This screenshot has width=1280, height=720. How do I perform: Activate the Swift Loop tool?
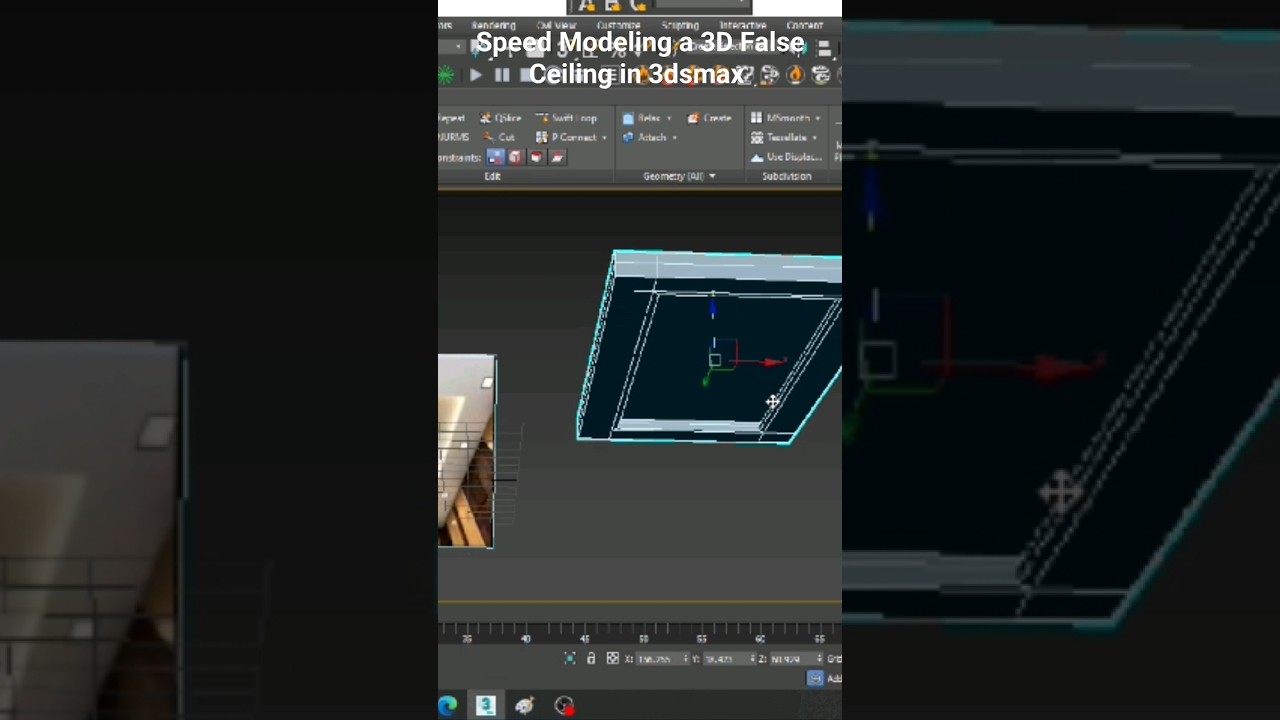pos(567,118)
